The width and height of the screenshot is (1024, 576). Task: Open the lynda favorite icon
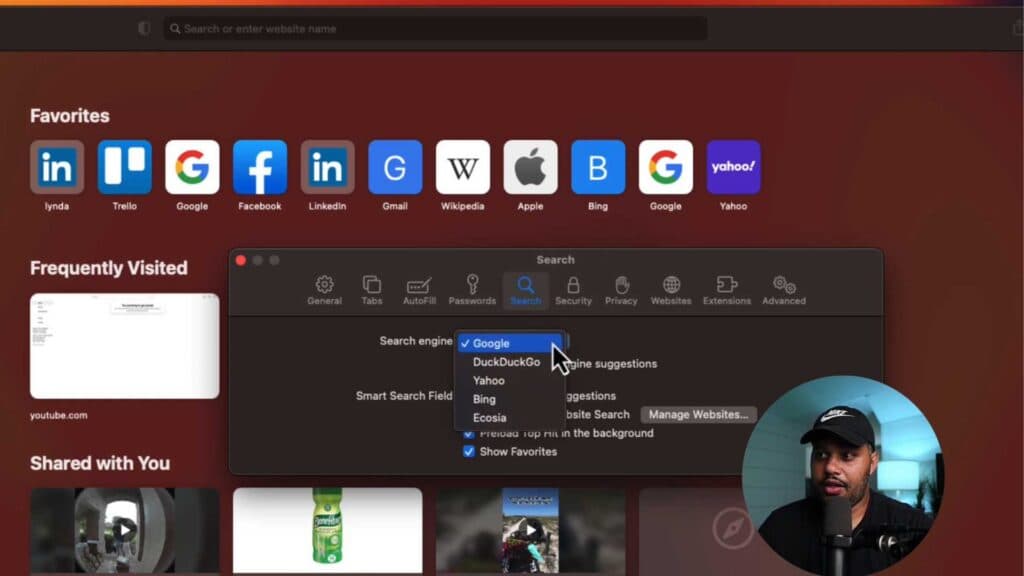[57, 167]
